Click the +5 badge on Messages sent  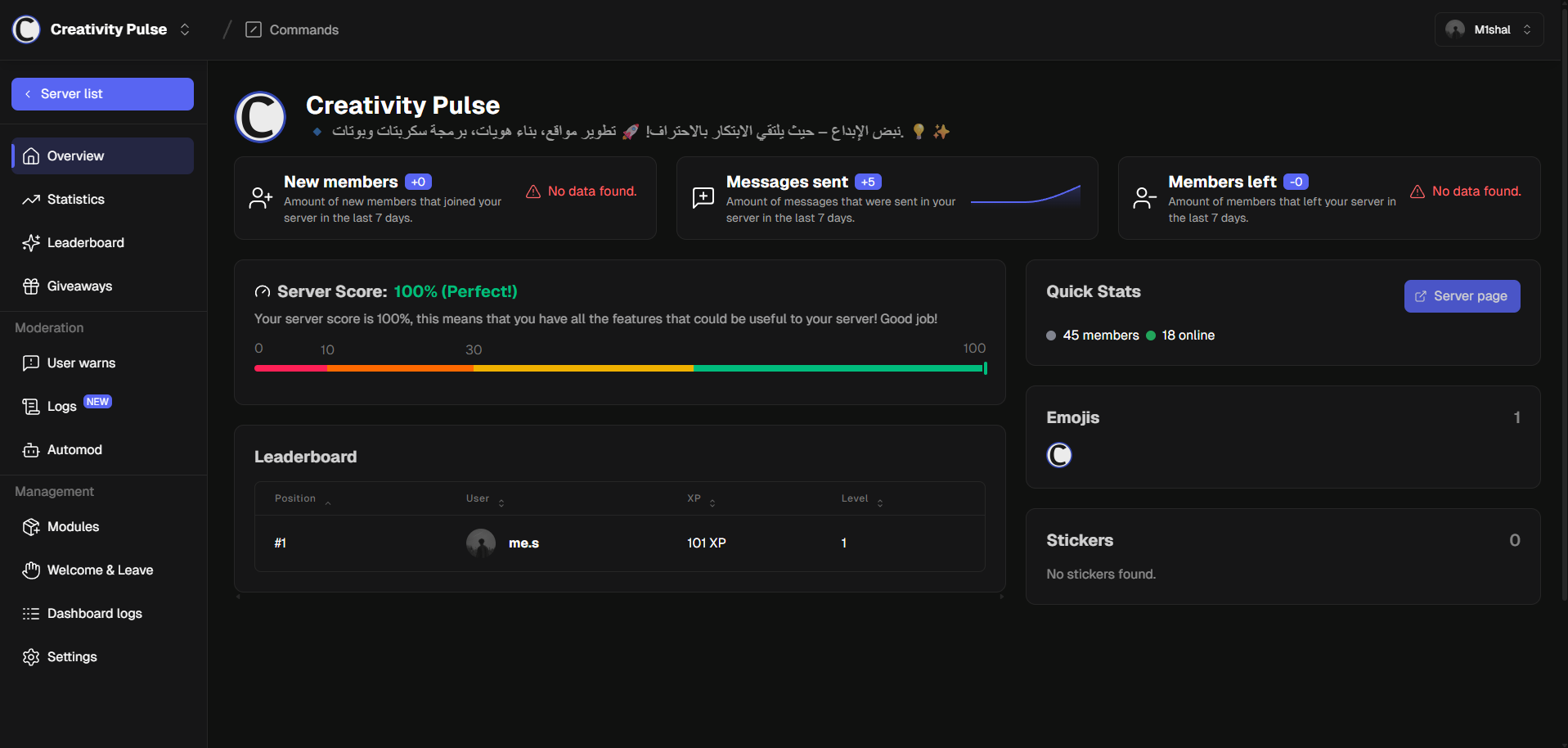868,182
